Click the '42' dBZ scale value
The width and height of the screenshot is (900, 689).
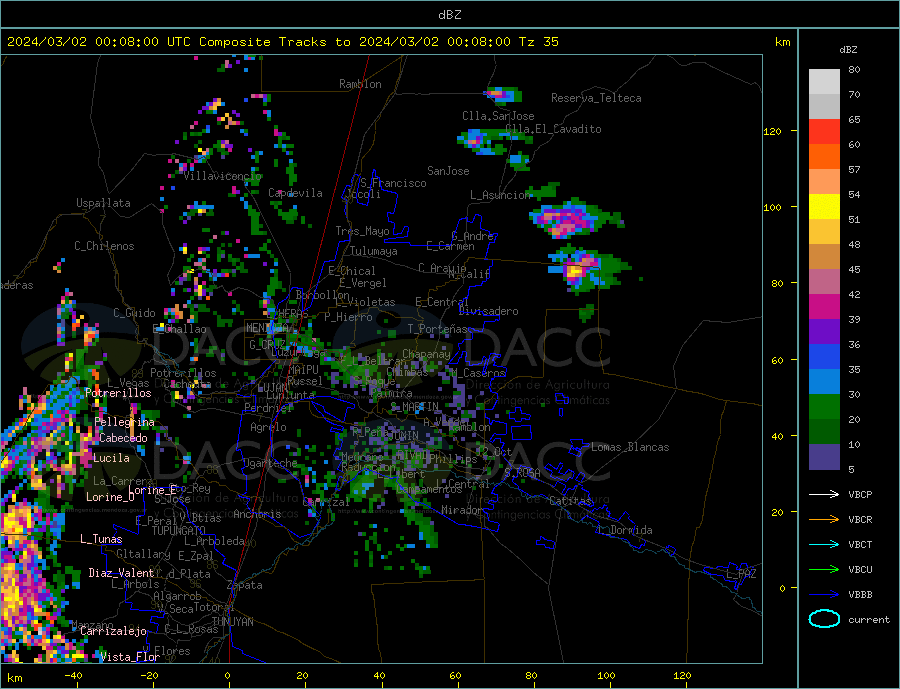pos(855,295)
